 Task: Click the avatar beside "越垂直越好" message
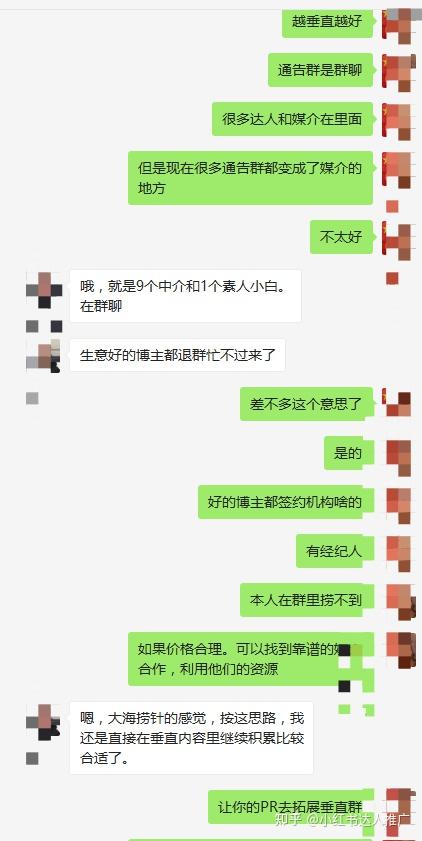click(398, 24)
